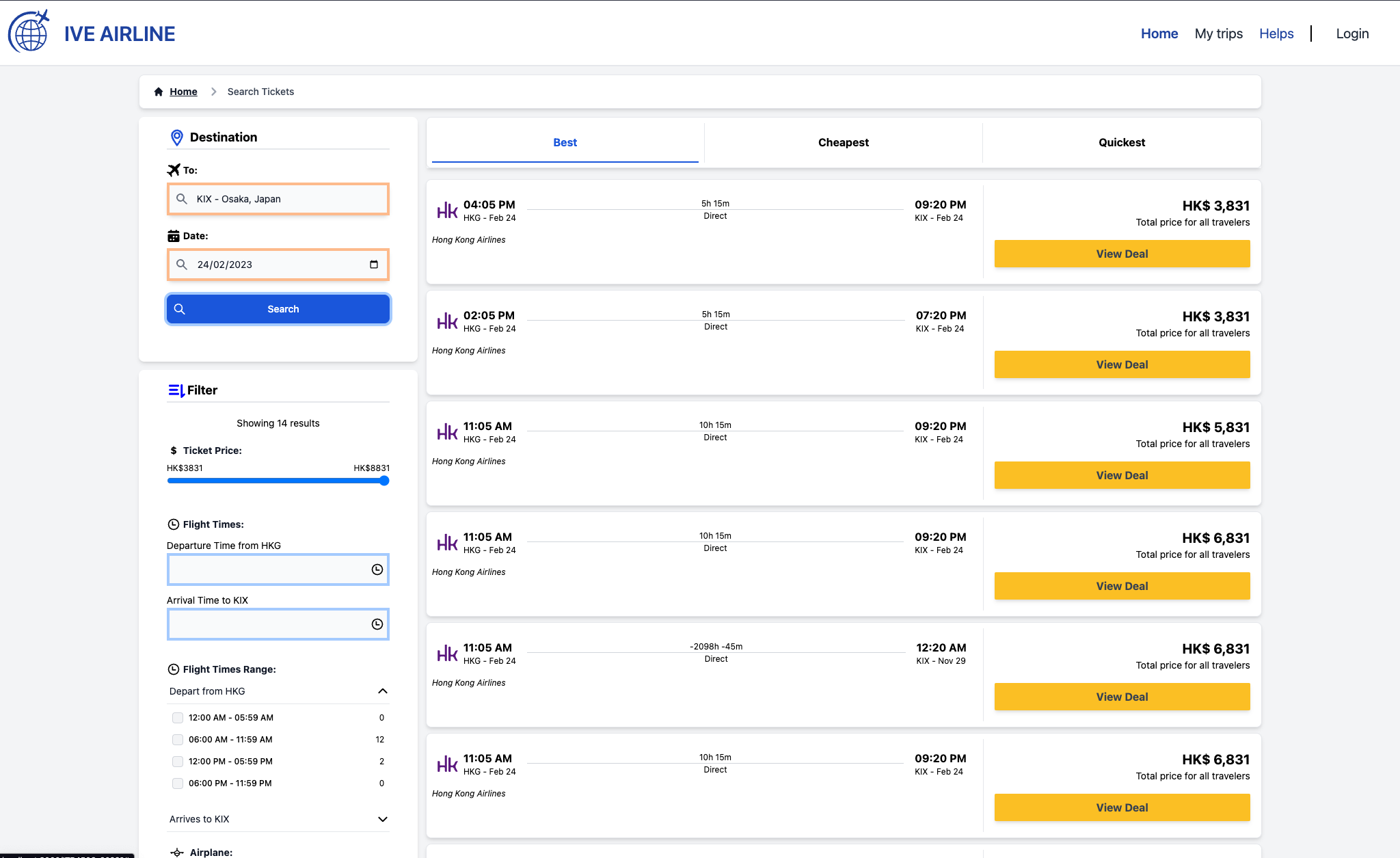
Task: Click the IVE Airline globe logo
Action: (29, 32)
